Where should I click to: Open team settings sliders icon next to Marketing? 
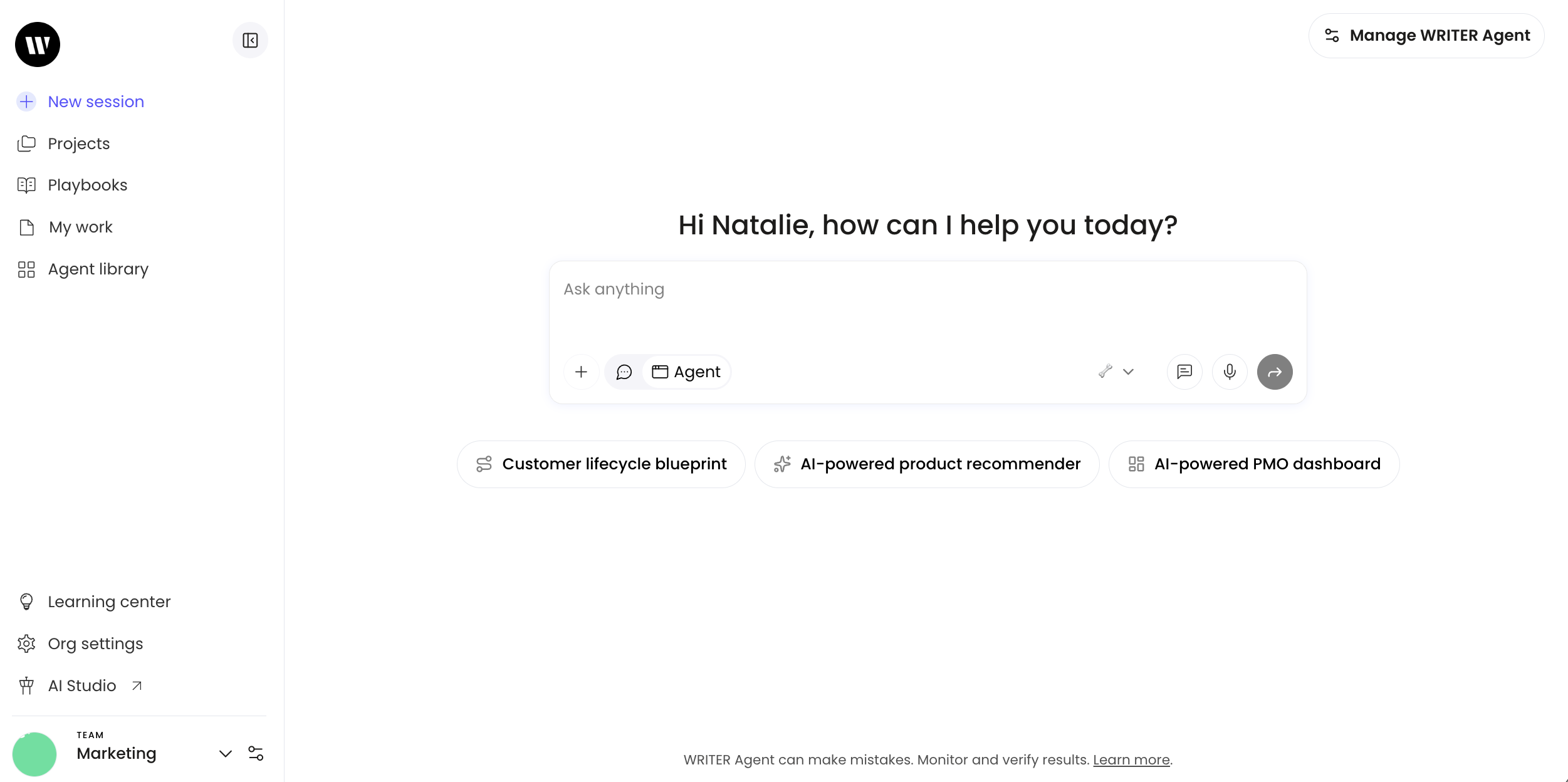[x=256, y=753]
